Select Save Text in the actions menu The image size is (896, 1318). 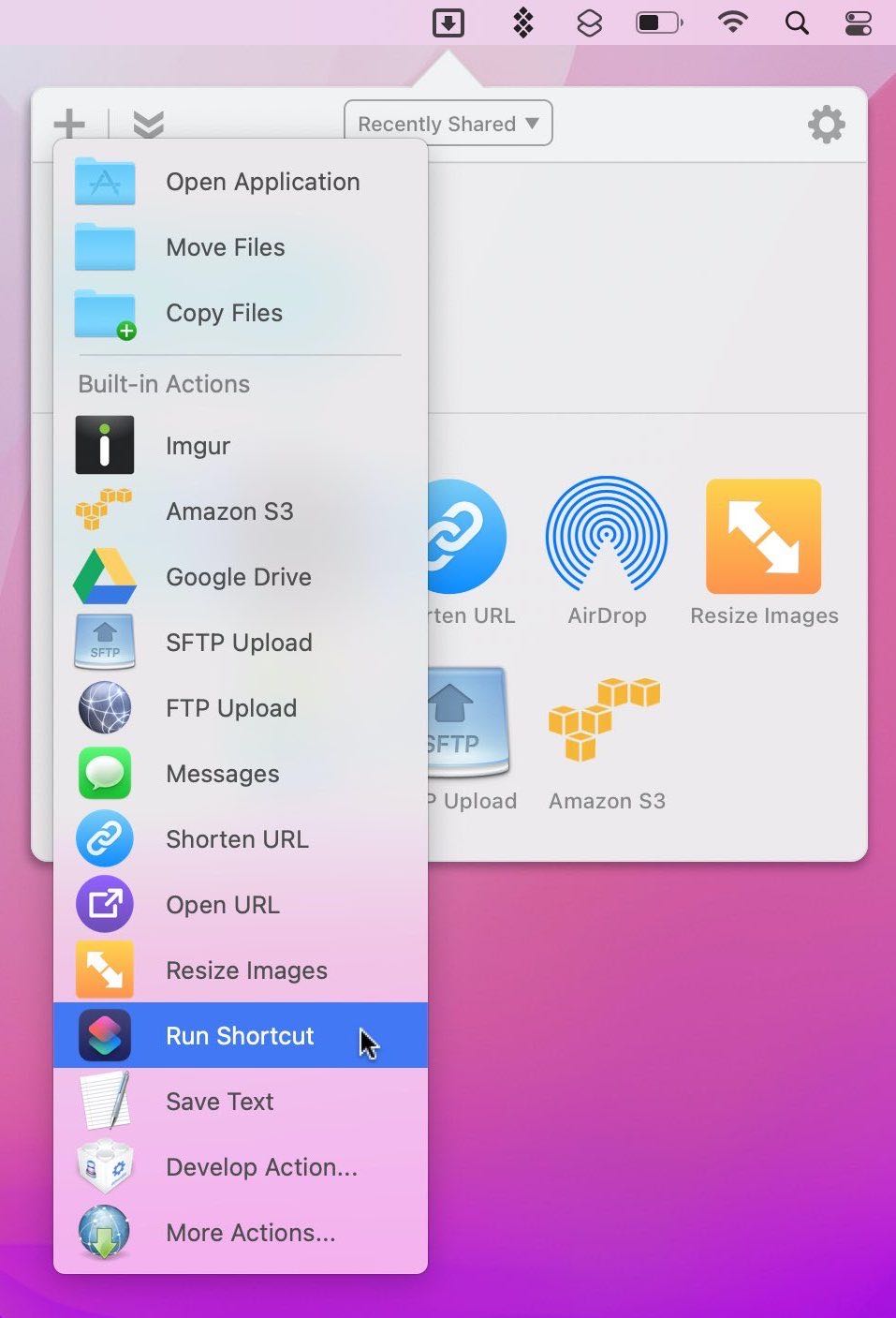click(219, 1102)
